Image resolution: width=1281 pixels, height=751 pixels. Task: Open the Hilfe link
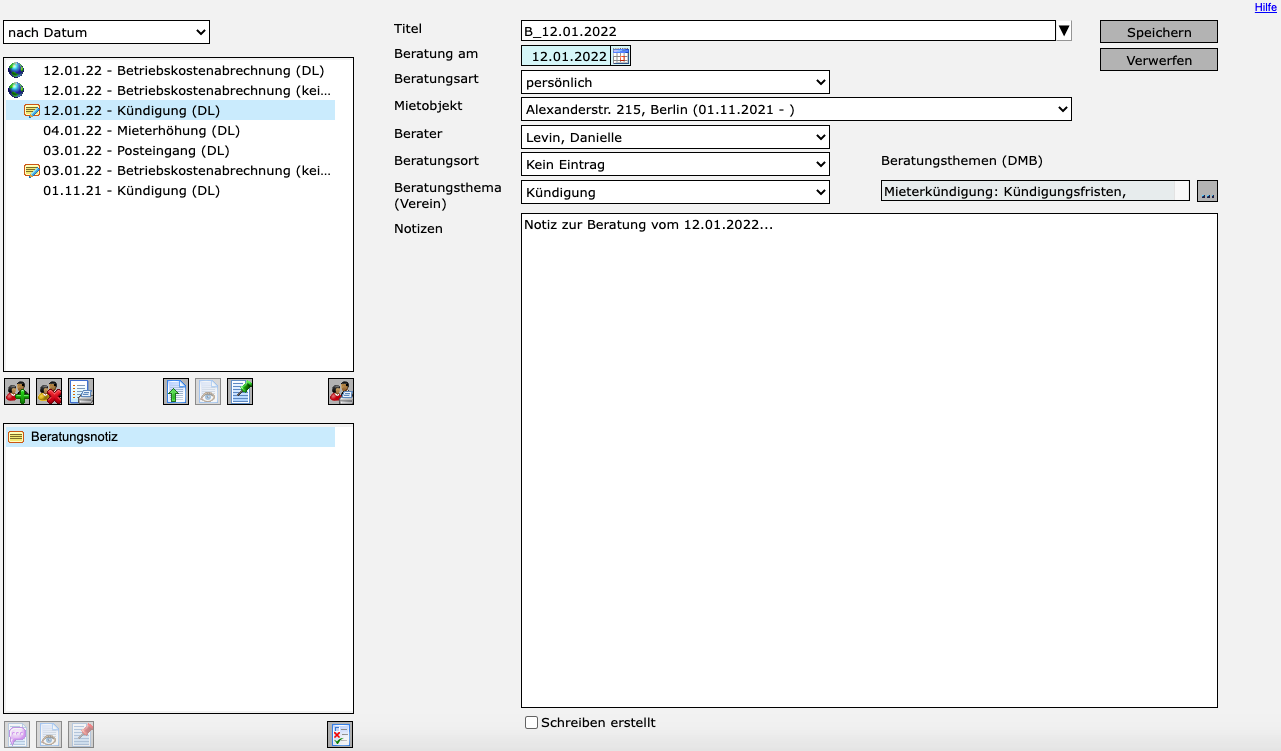(x=1265, y=7)
